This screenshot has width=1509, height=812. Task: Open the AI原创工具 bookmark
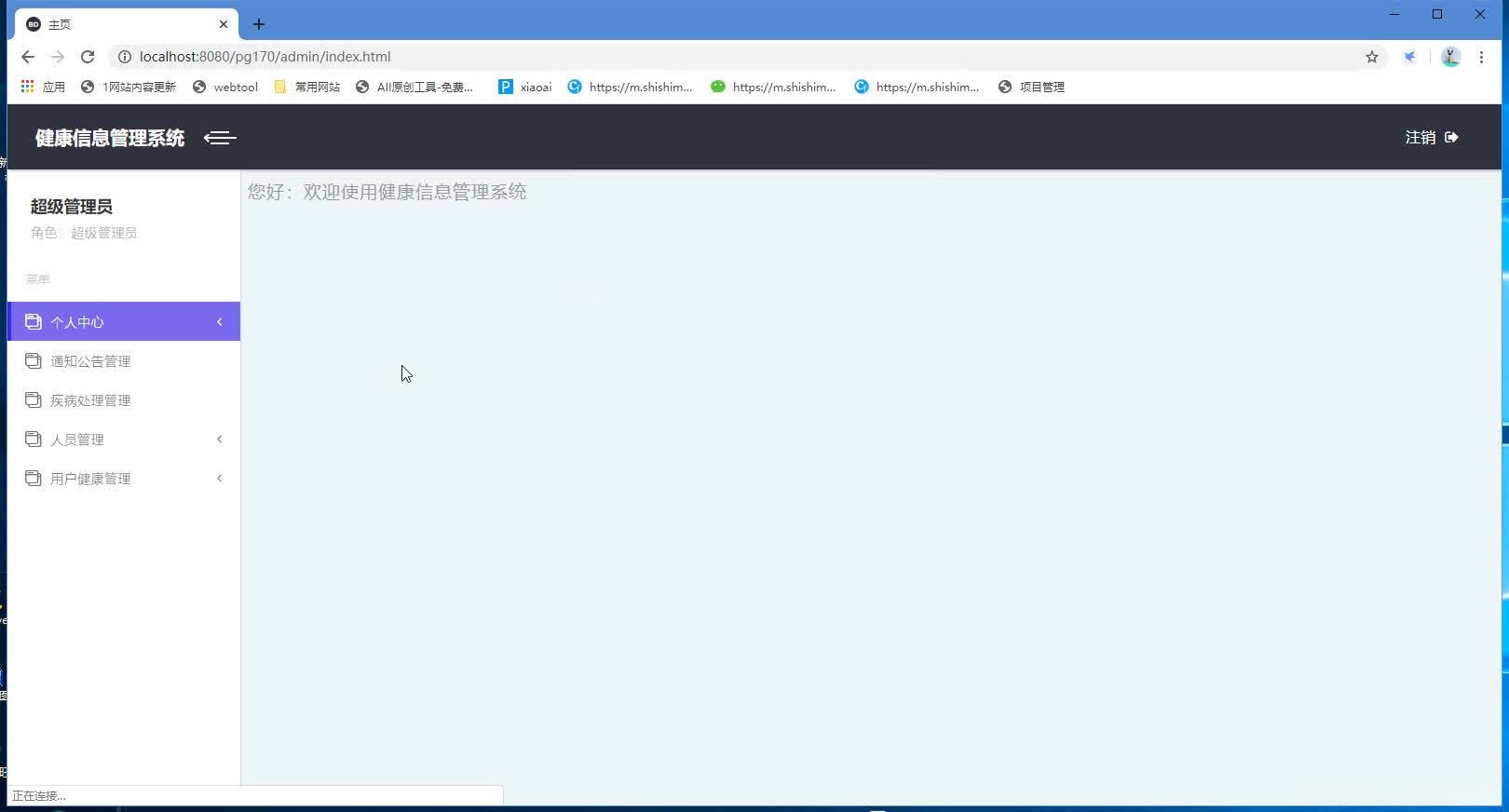pyautogui.click(x=415, y=87)
